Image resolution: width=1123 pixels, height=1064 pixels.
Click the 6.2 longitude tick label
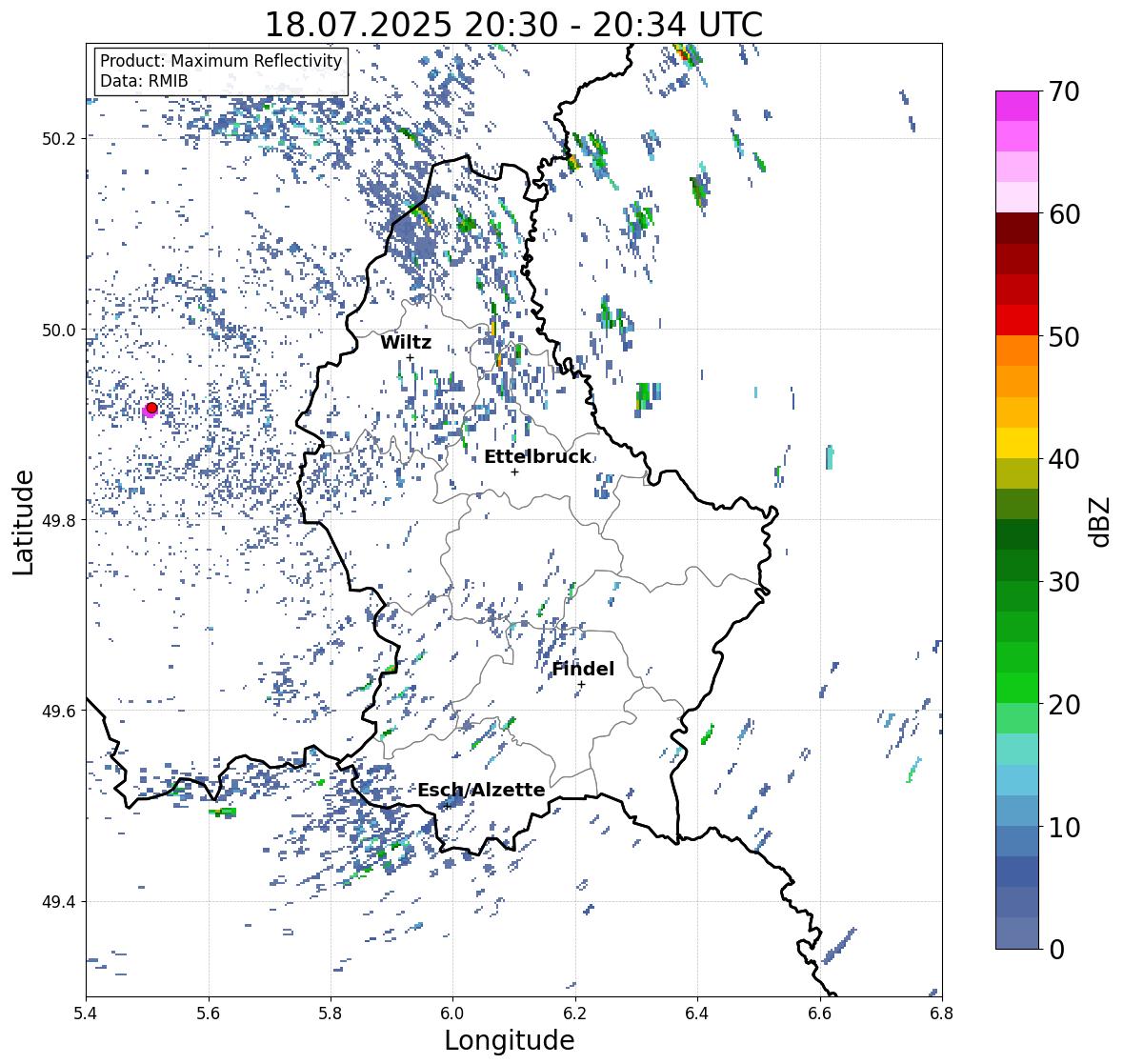pyautogui.click(x=575, y=1014)
